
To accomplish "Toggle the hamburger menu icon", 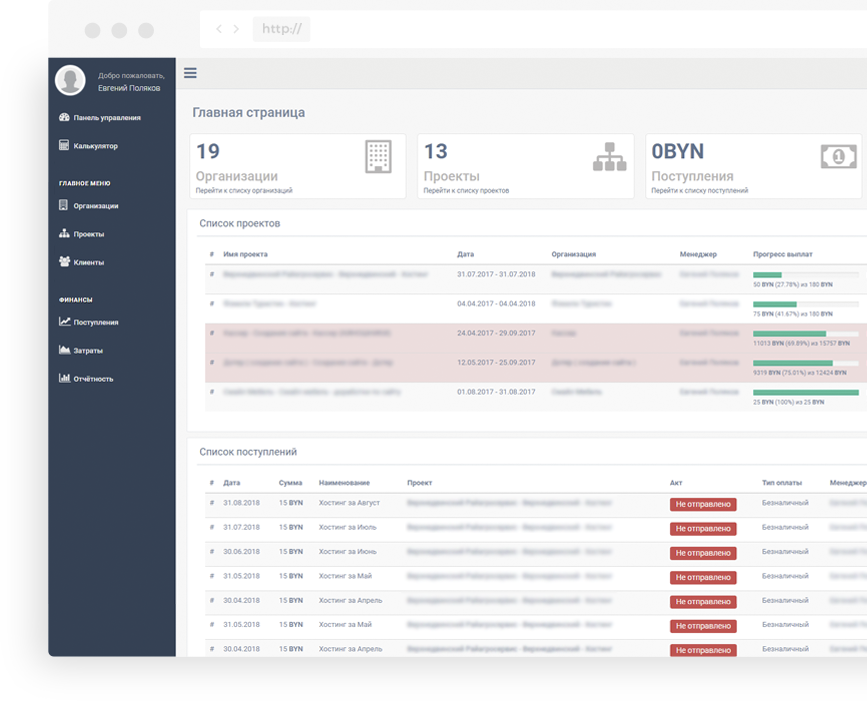I will click(x=190, y=73).
